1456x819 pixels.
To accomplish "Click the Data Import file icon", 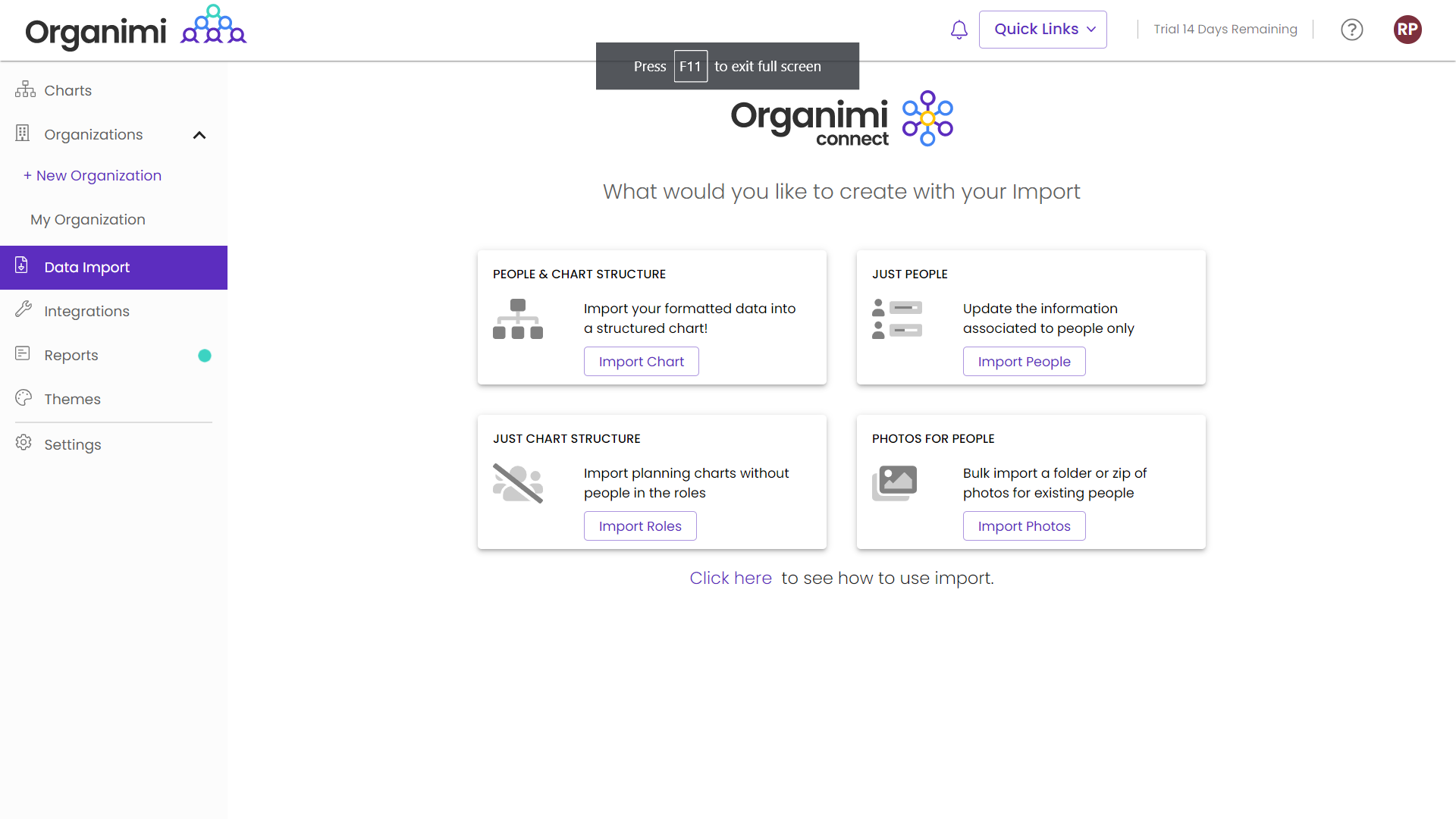I will point(22,265).
